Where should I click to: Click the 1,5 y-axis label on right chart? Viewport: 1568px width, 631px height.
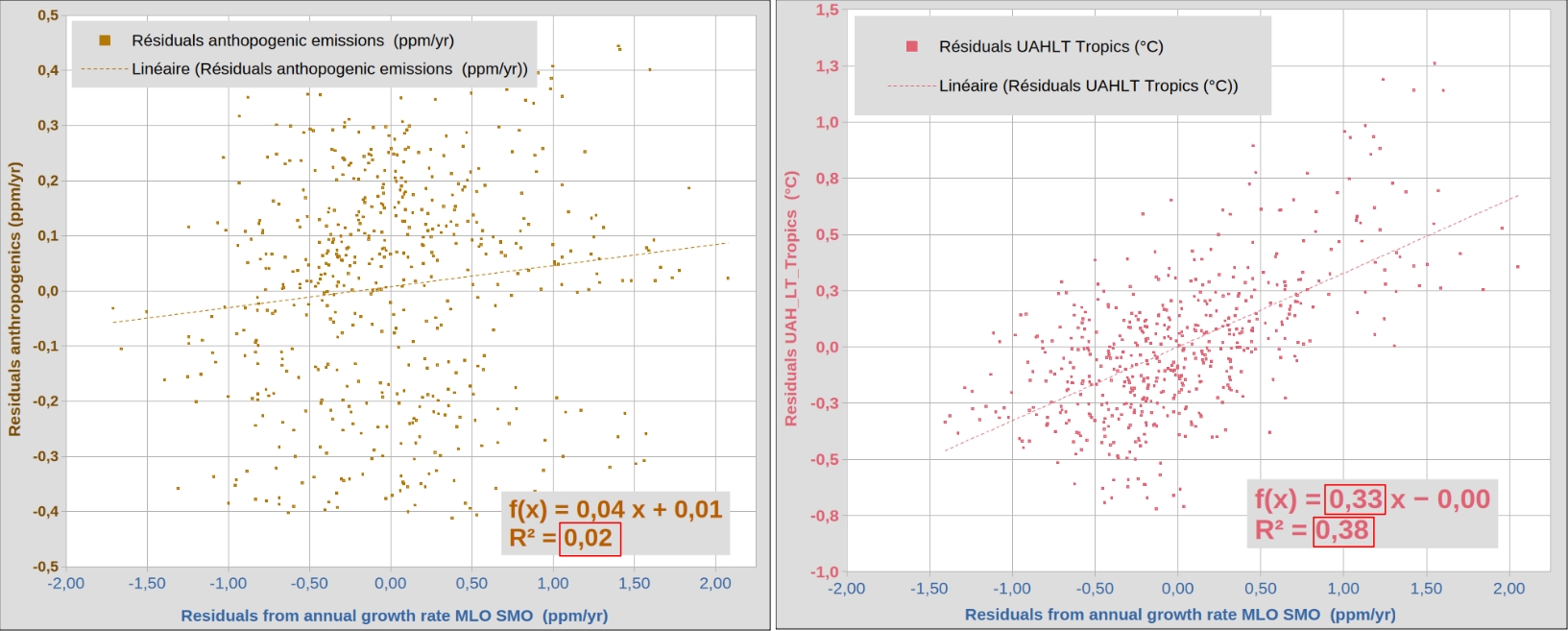pos(827,11)
